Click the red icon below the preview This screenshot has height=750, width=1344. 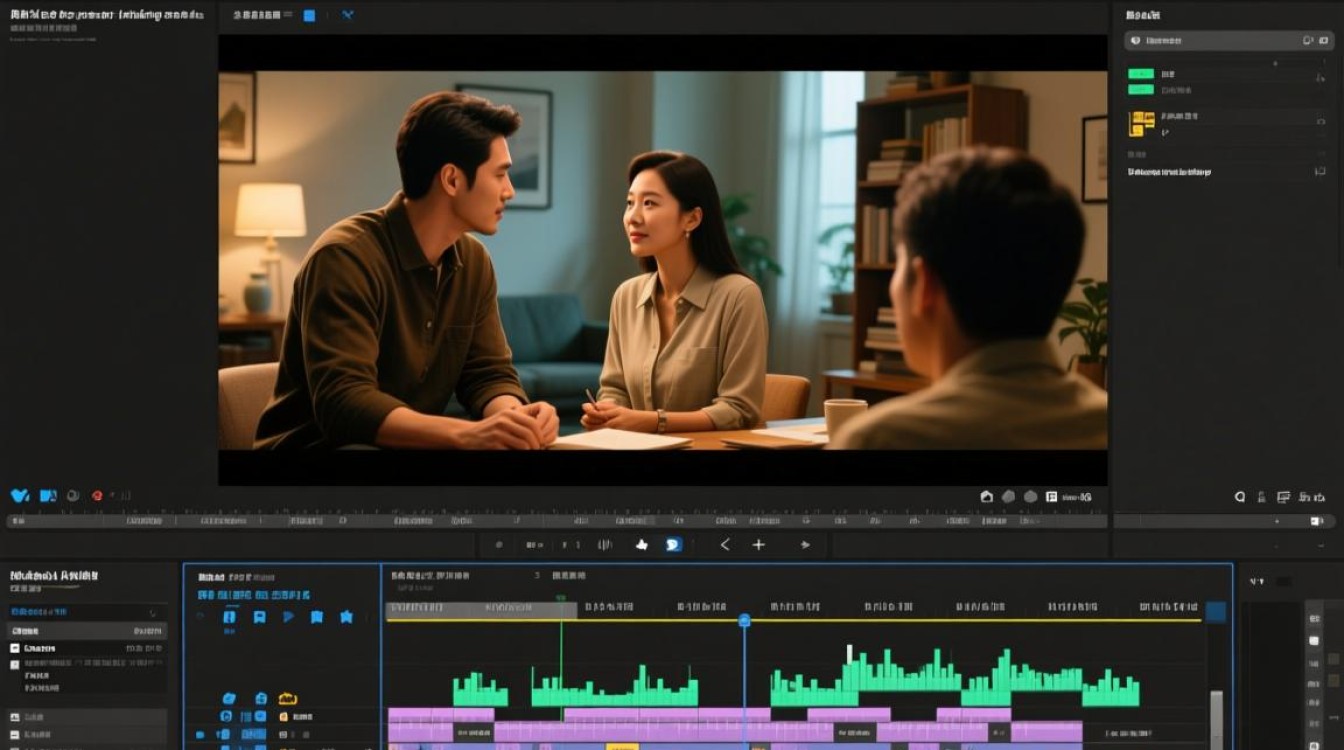pyautogui.click(x=97, y=495)
